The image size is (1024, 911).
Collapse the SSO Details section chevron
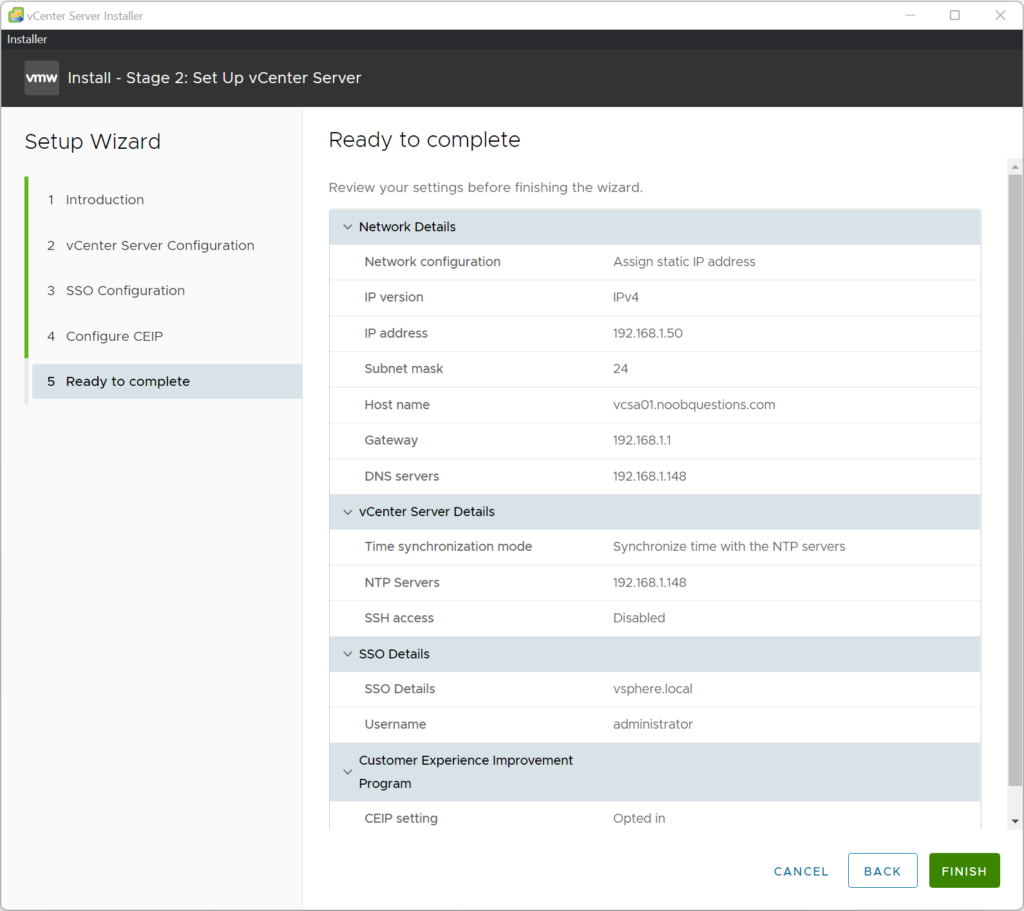click(x=347, y=654)
